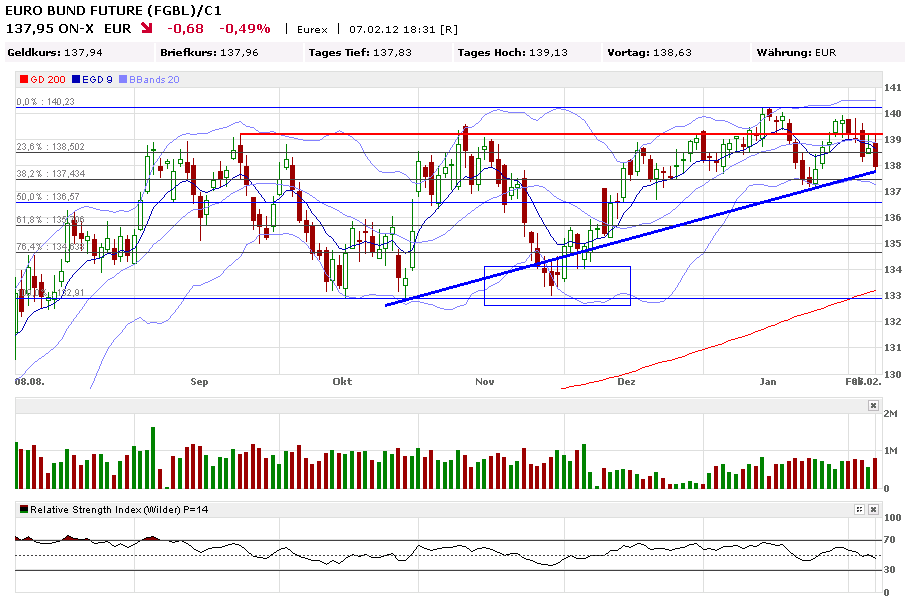The width and height of the screenshot is (912, 598).
Task: Click the Eurex exchange label
Action: [312, 29]
